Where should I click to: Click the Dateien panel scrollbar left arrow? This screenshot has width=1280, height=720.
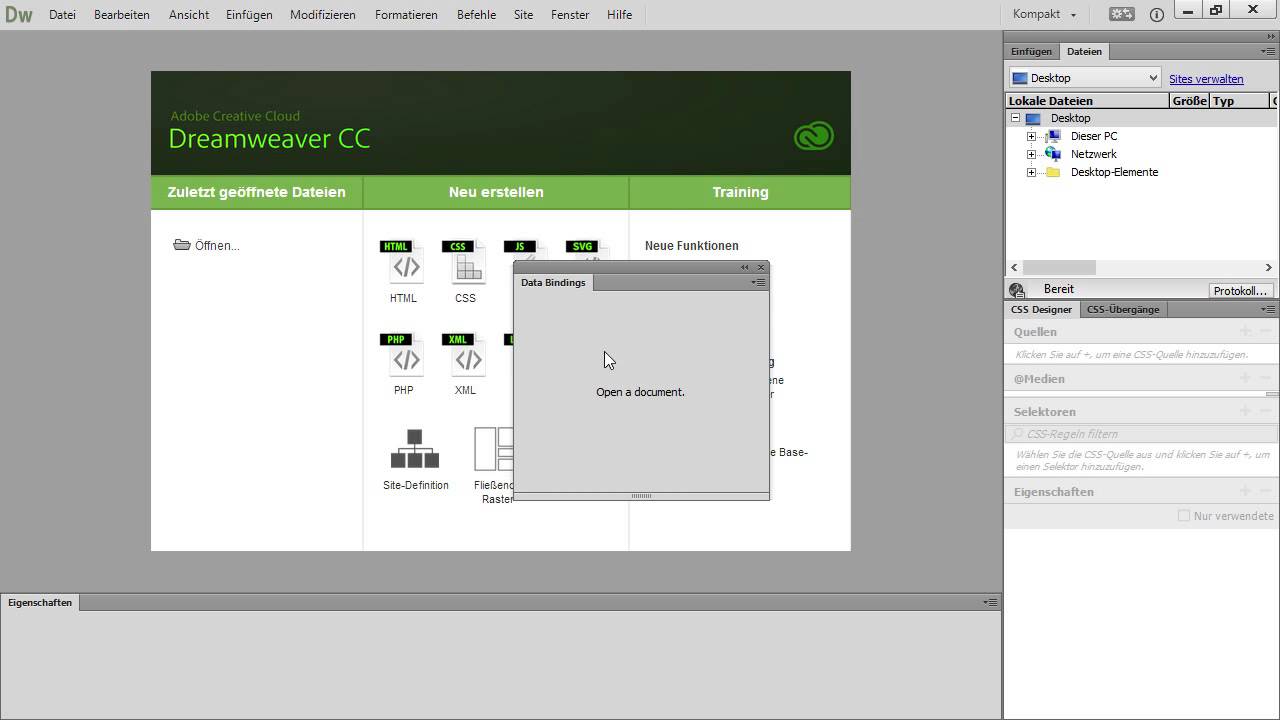1014,268
